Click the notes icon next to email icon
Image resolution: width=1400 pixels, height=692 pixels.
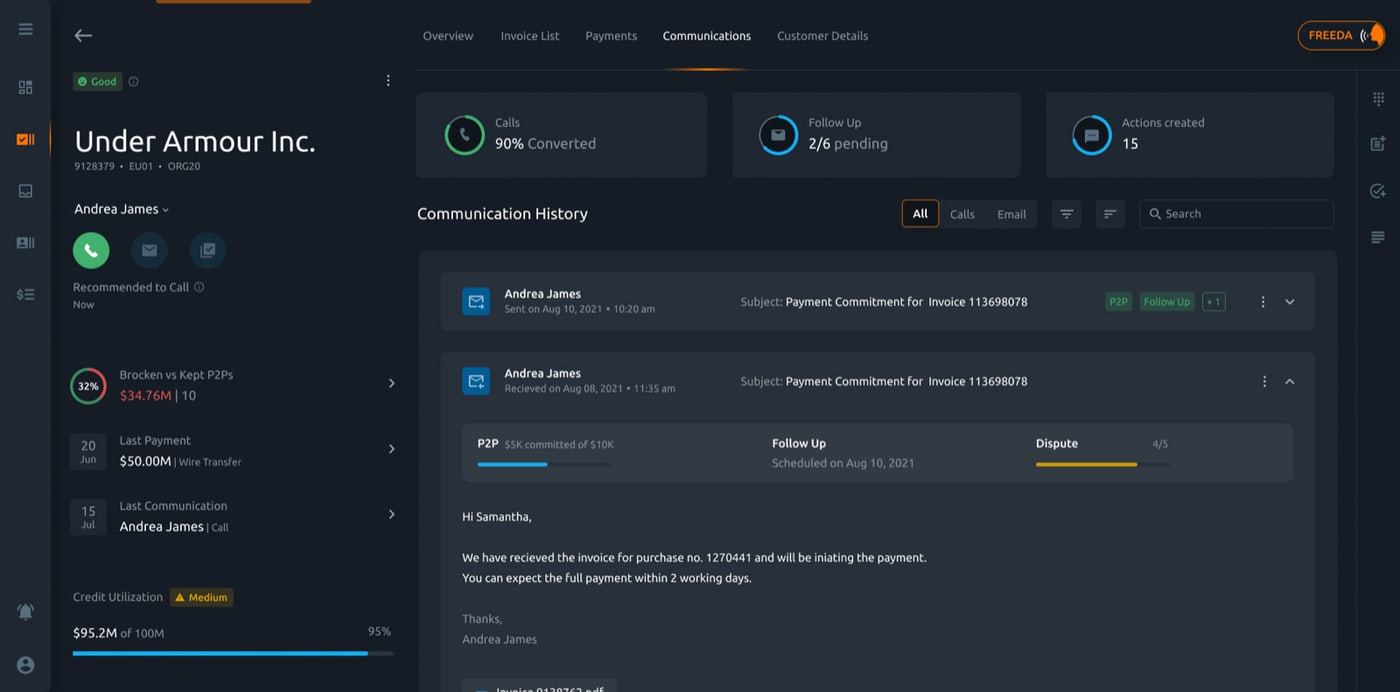(207, 250)
